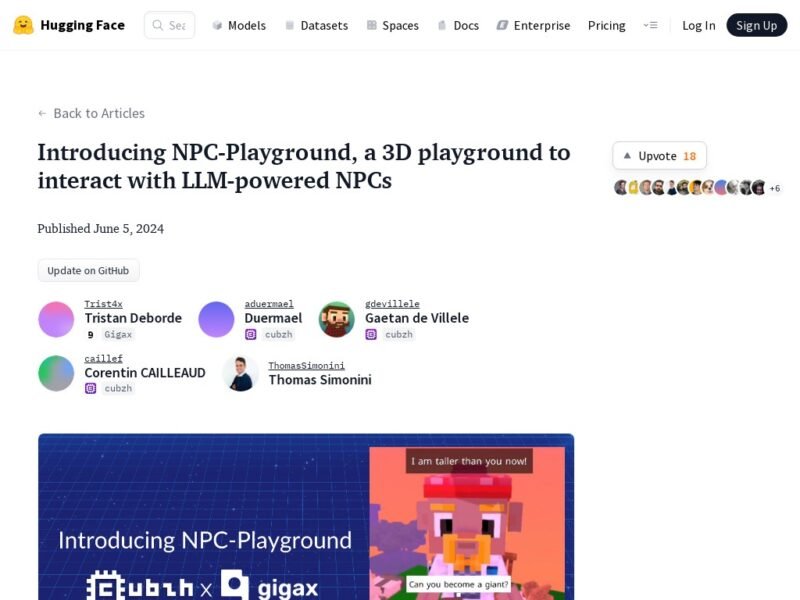800x600 pixels.
Task: Click the Hugging Face brand name
Action: 83,25
